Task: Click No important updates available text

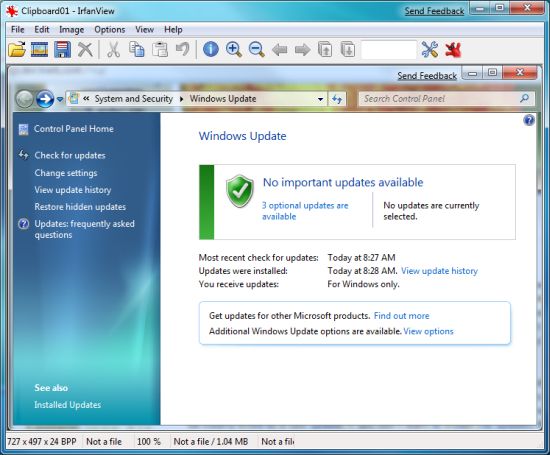Action: coord(343,182)
